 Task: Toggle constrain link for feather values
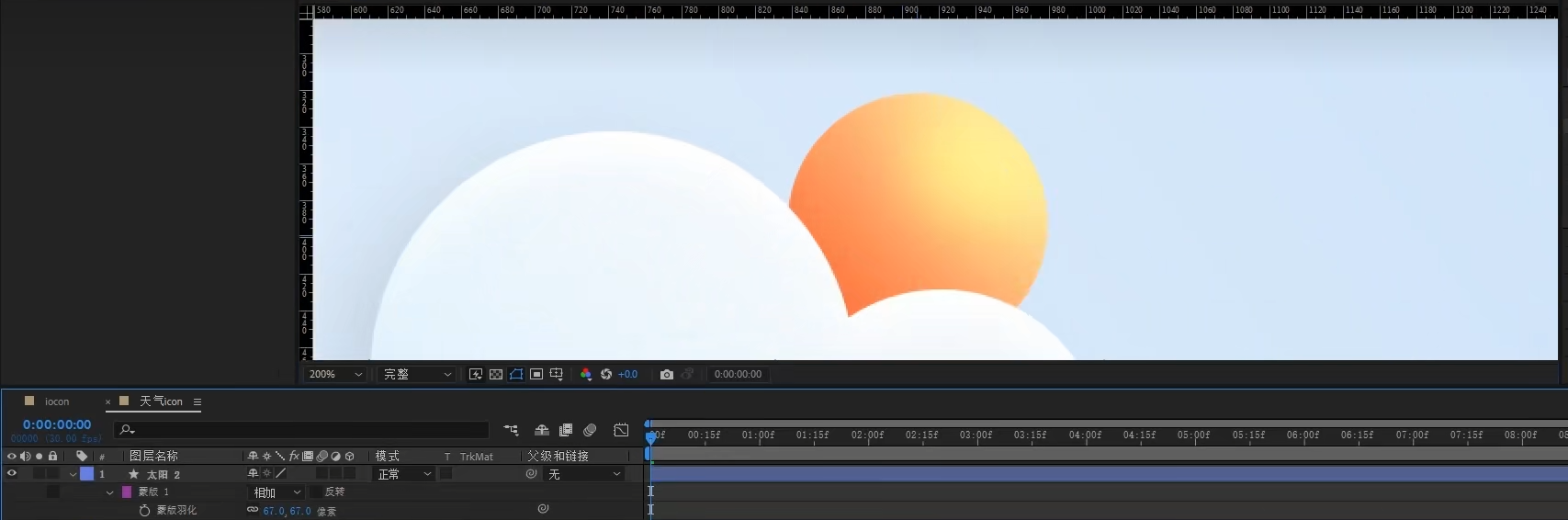point(253,510)
